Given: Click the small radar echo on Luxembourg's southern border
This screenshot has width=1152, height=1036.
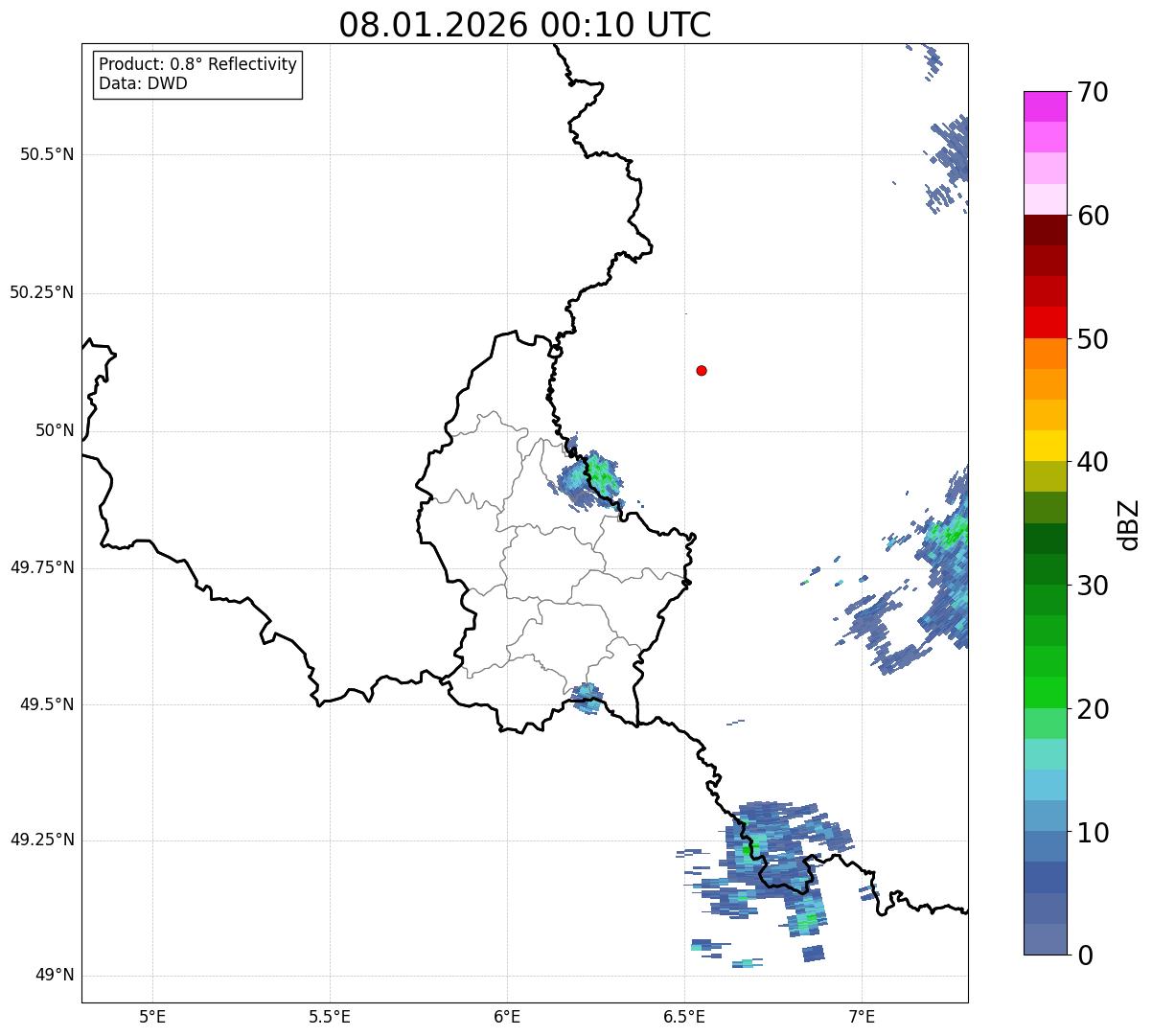Looking at the screenshot, I should click(587, 699).
